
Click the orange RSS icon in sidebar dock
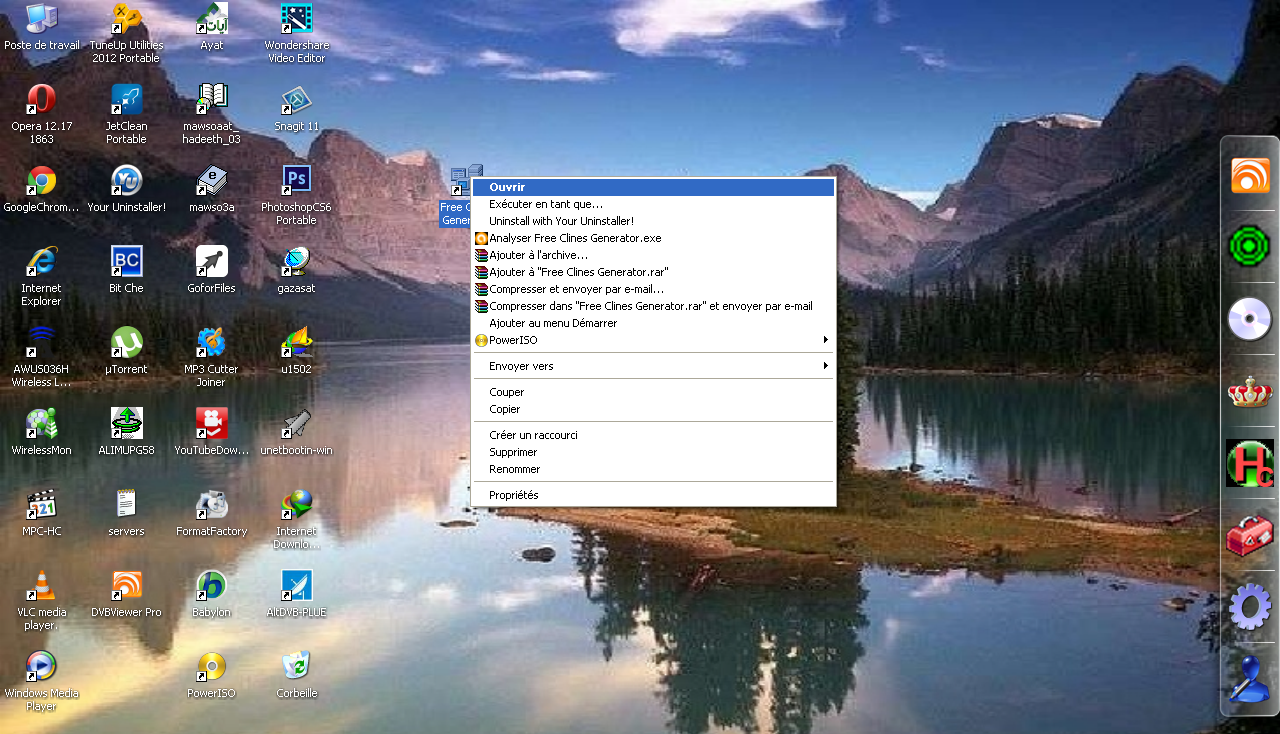(x=1249, y=176)
